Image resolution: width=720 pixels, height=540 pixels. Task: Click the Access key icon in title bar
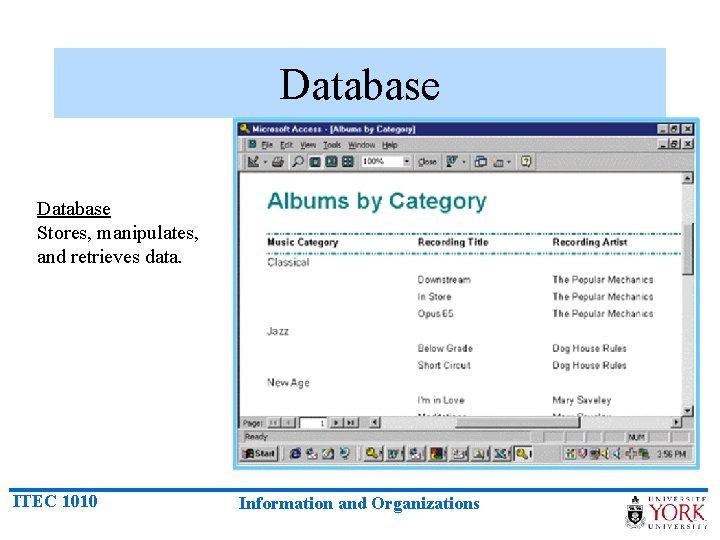pos(245,129)
